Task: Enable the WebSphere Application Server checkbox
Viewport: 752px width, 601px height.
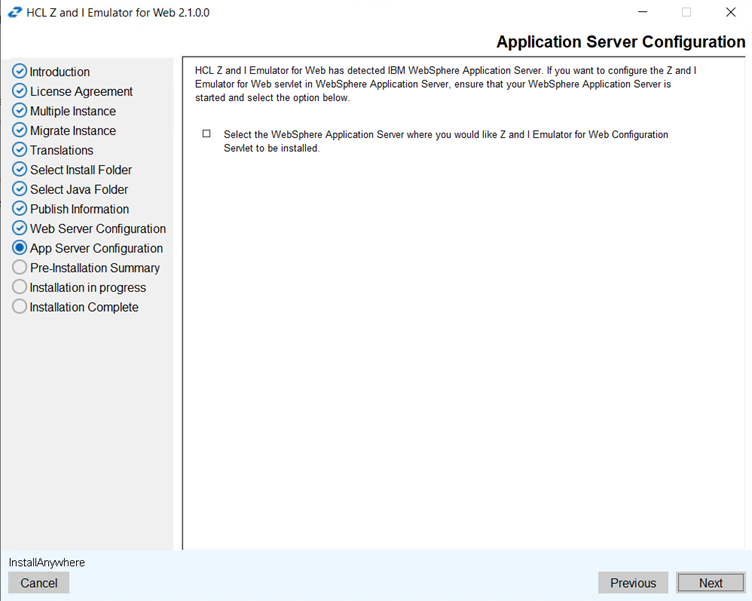Action: [206, 134]
